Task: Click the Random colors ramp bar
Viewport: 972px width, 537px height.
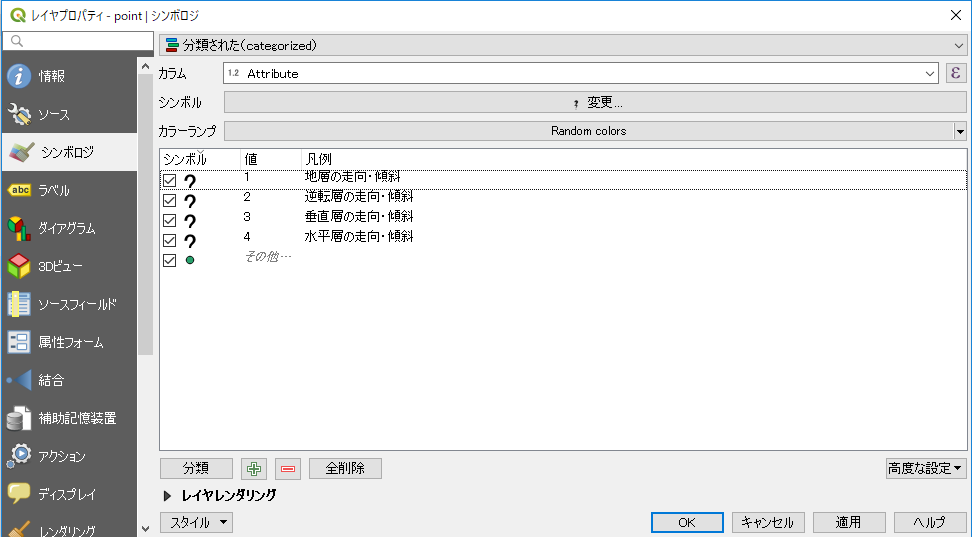Action: pos(589,131)
